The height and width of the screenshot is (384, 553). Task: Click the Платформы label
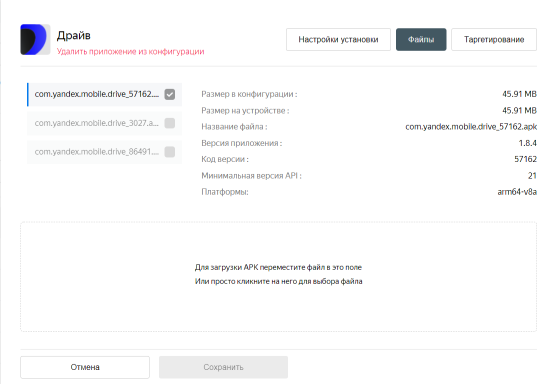(x=225, y=192)
